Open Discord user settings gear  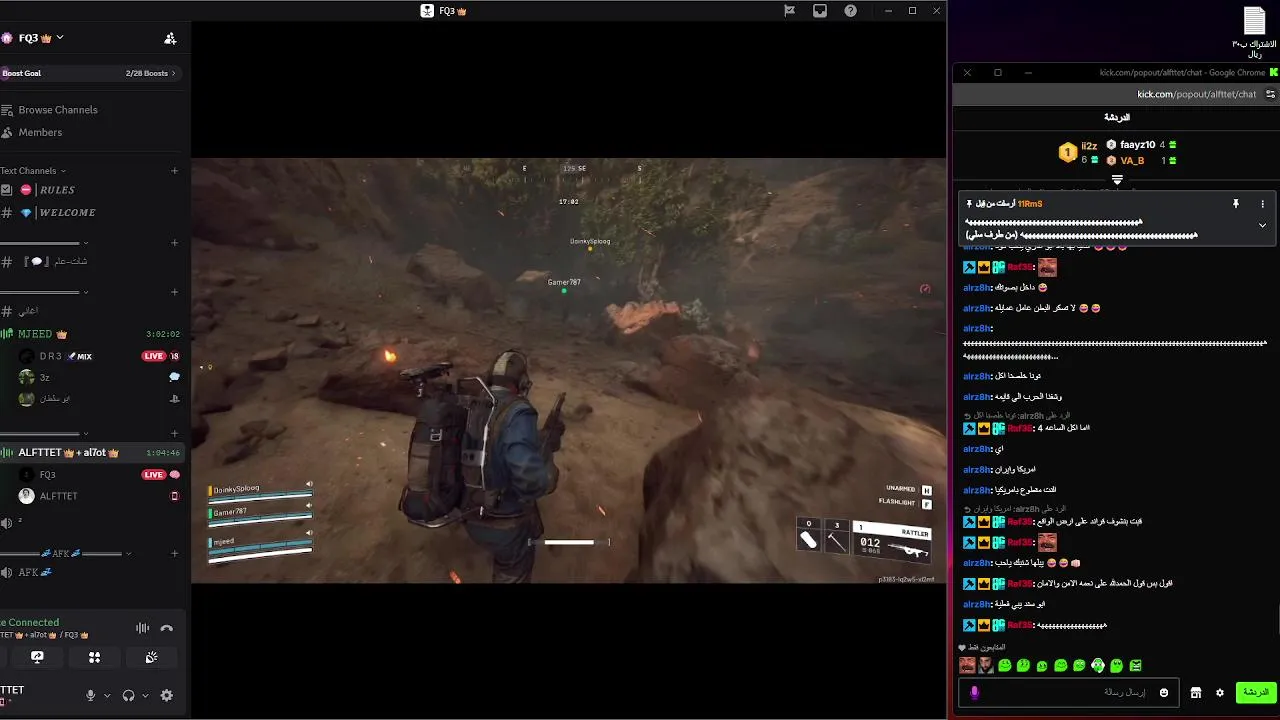coord(167,696)
